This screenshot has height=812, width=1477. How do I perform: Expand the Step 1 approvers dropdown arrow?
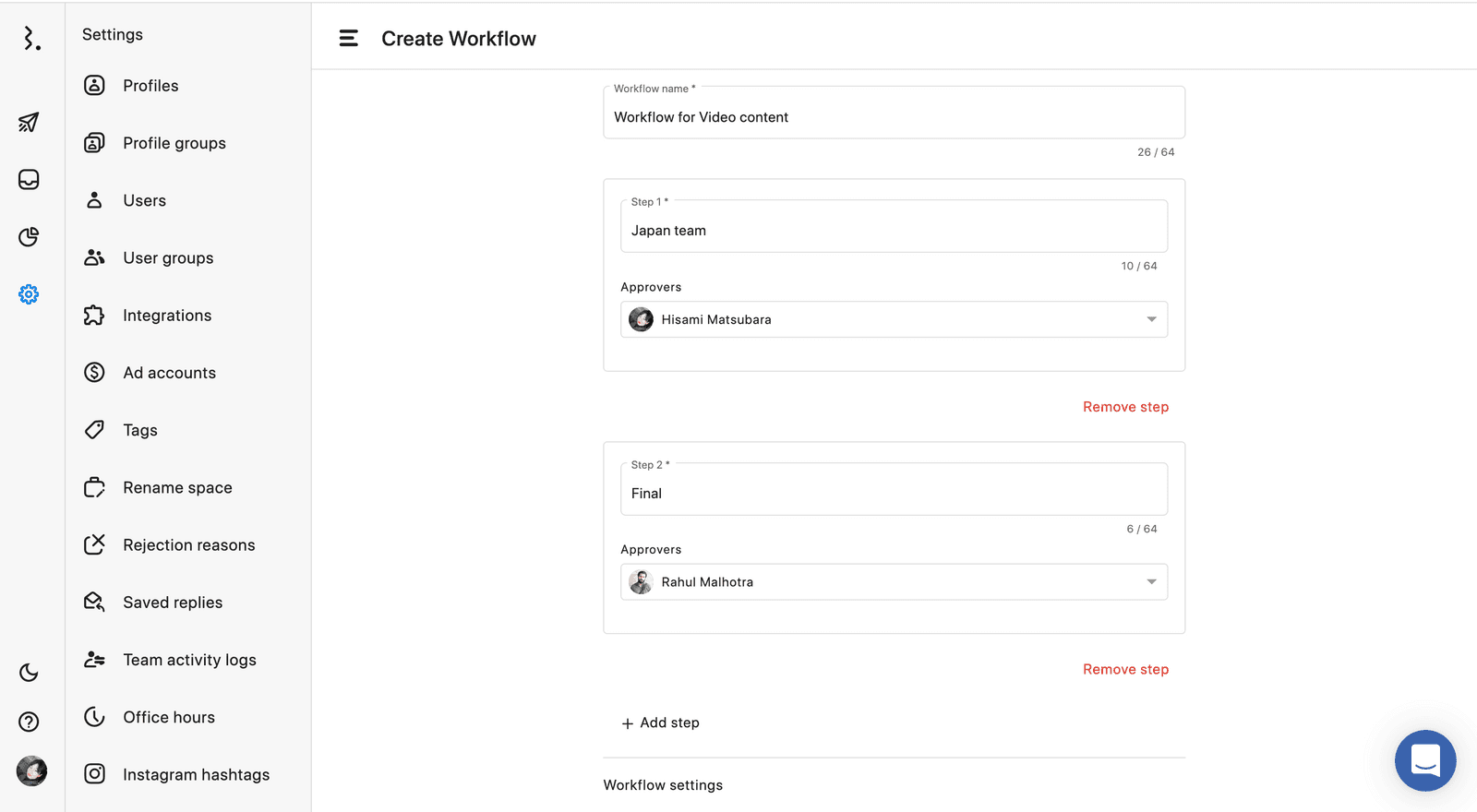tap(1151, 319)
